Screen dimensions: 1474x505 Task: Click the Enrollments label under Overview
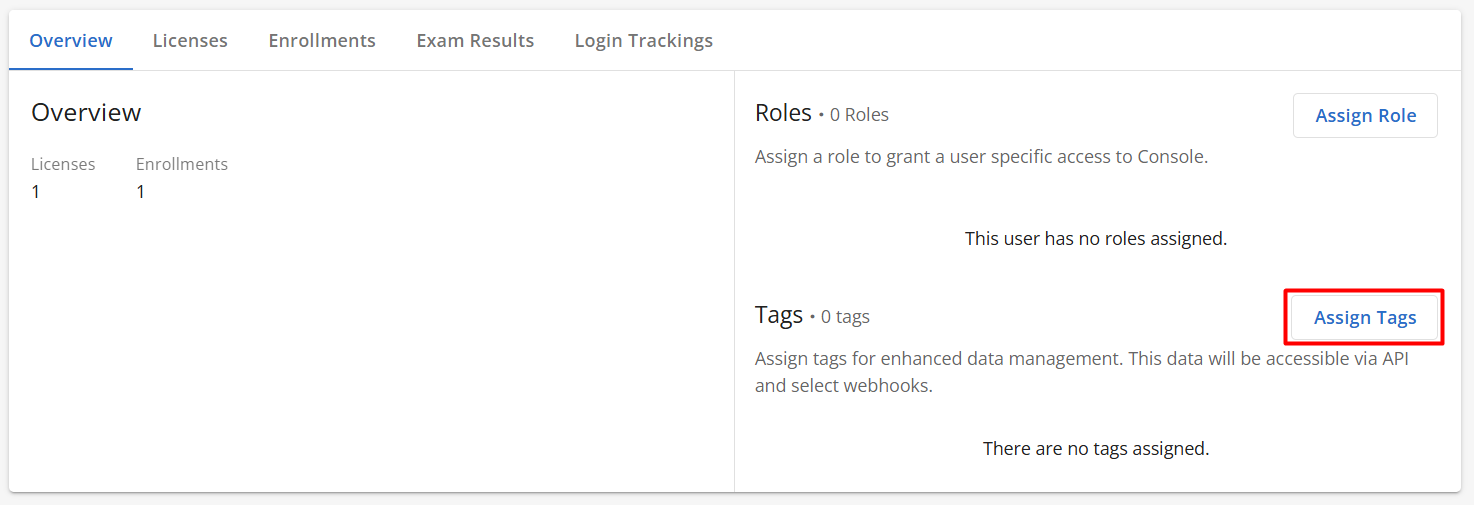coord(182,164)
